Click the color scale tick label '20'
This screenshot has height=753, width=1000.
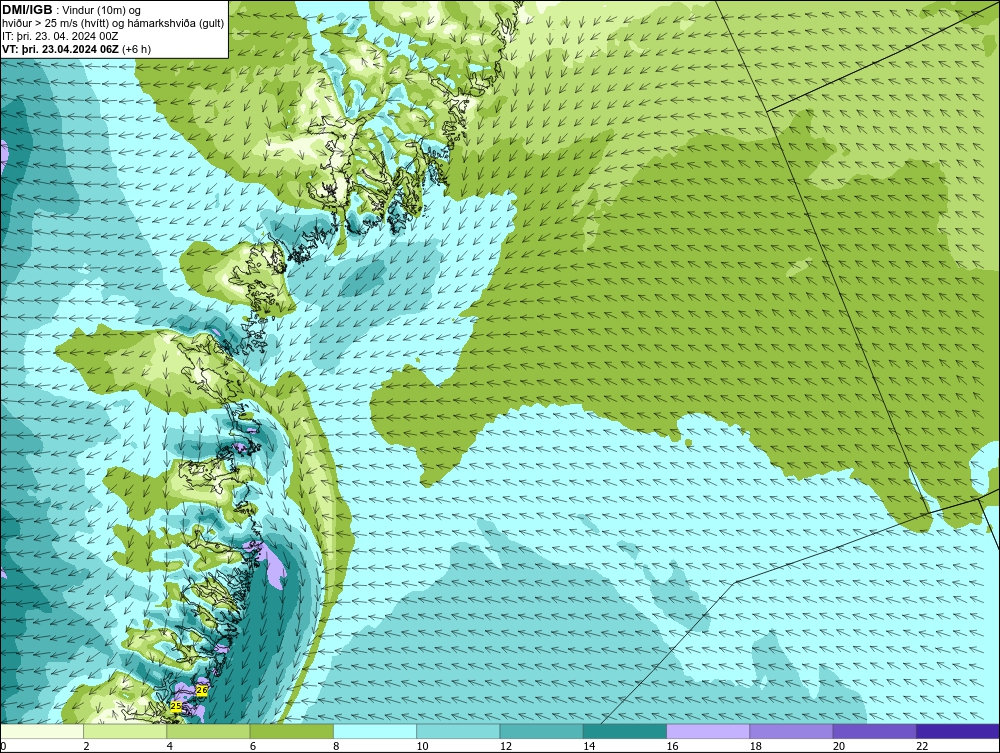pyautogui.click(x=839, y=746)
